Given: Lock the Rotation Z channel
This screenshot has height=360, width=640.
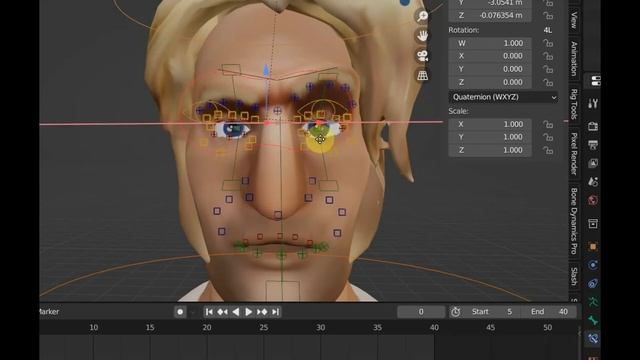Looking at the screenshot, I should pos(548,82).
